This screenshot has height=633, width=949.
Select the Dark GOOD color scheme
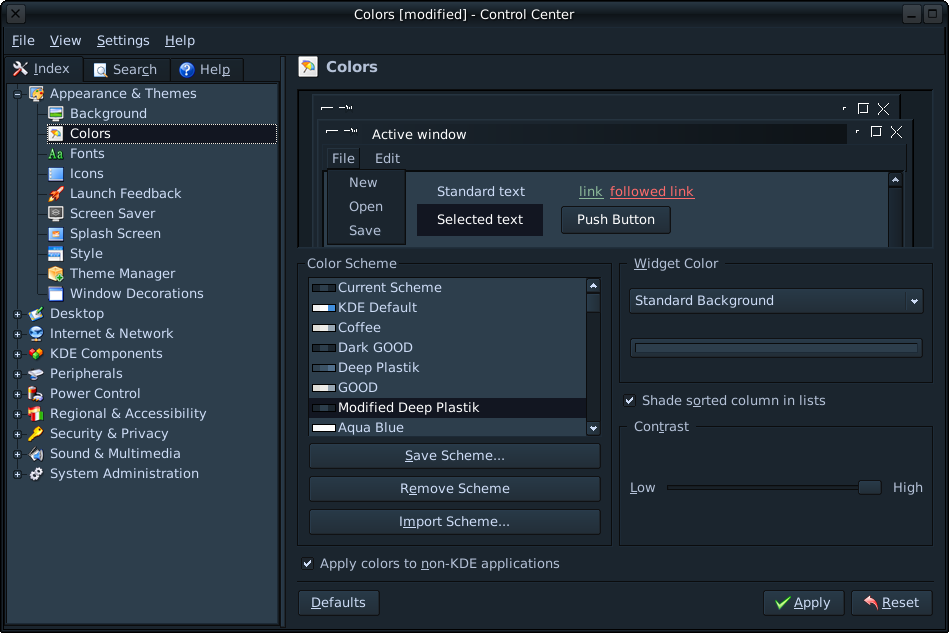[447, 347]
